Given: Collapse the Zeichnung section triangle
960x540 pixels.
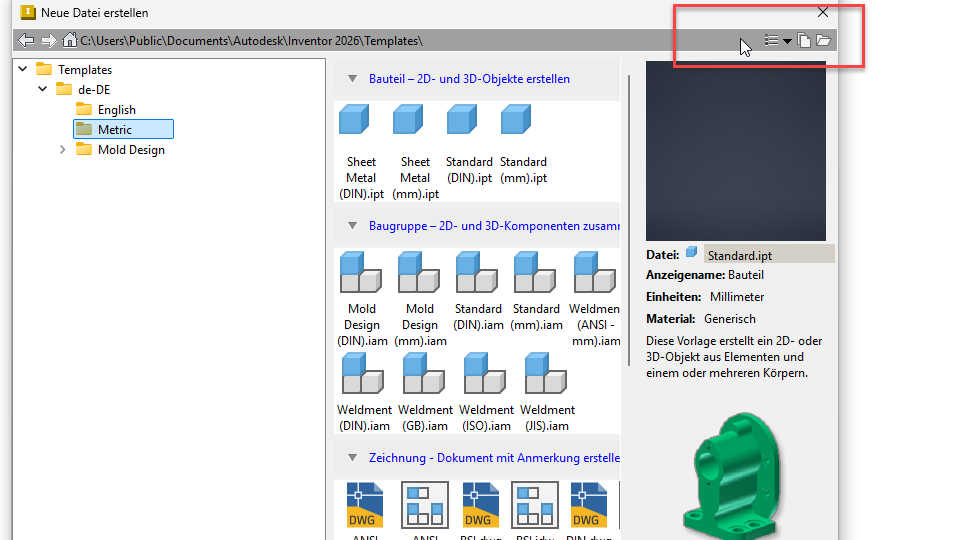Looking at the screenshot, I should click(x=352, y=457).
